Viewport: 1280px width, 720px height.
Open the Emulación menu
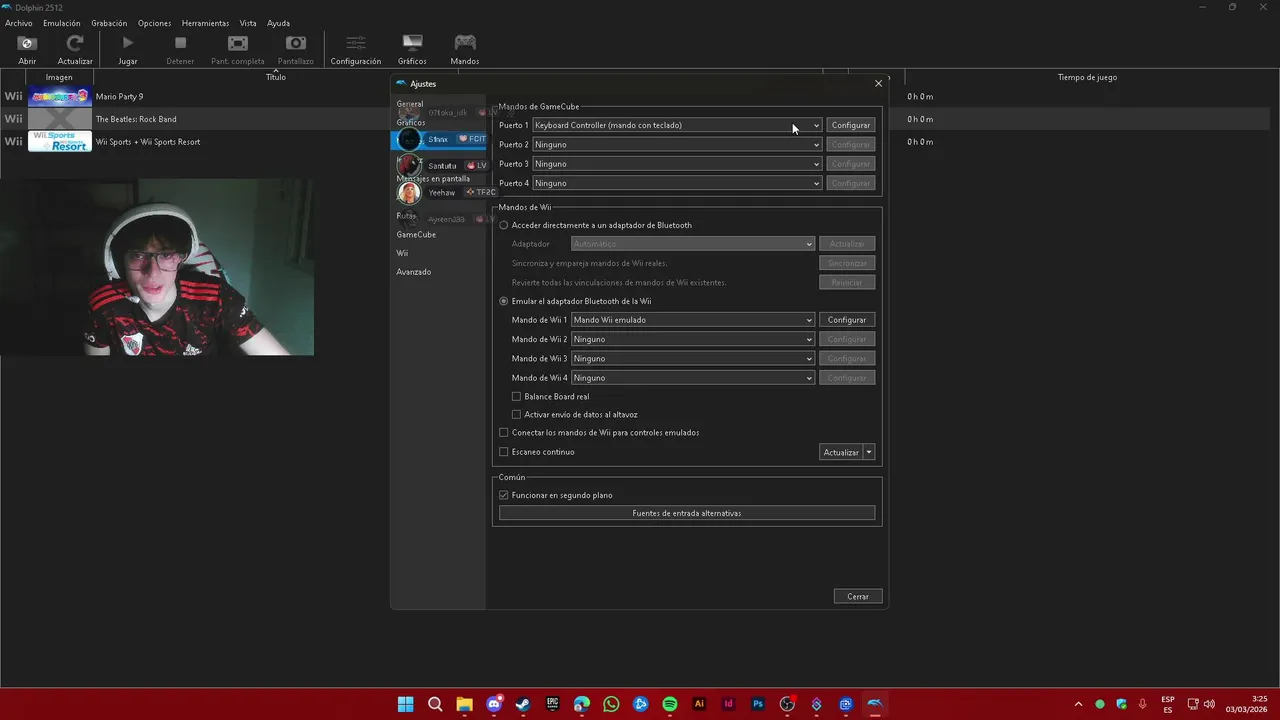click(x=62, y=23)
